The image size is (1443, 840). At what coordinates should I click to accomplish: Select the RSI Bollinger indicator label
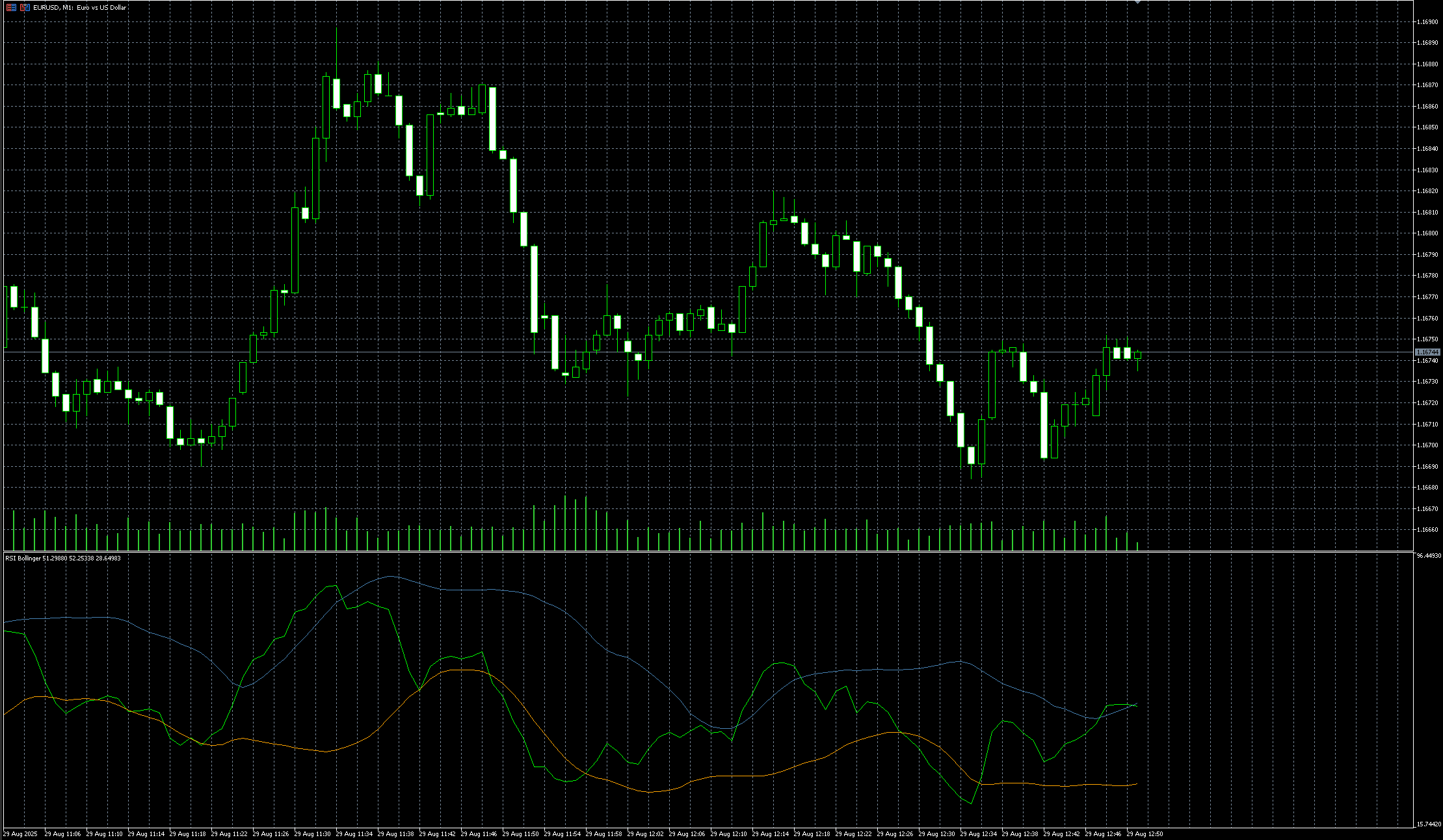63,558
